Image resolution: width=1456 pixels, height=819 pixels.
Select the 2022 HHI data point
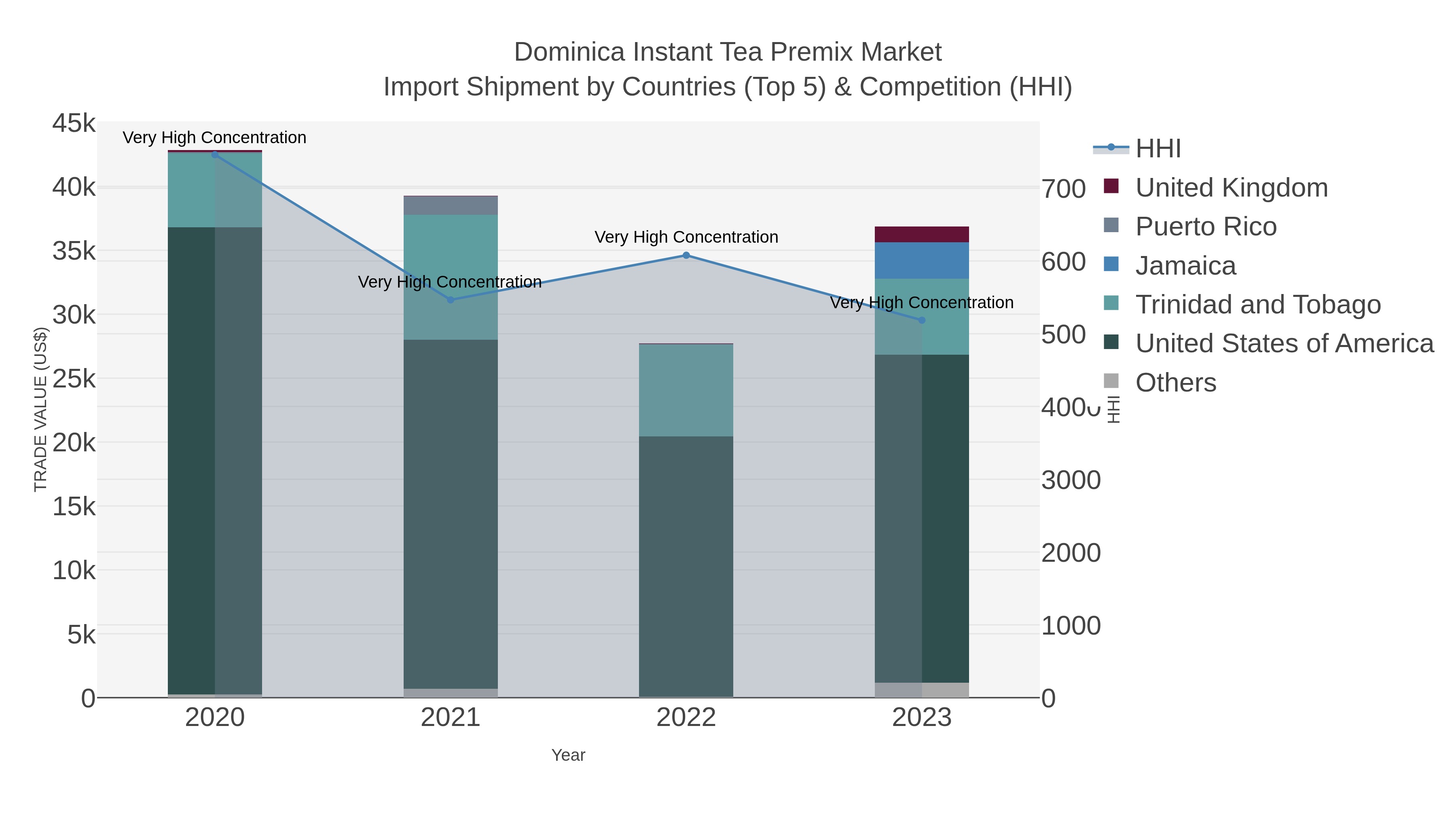686,256
